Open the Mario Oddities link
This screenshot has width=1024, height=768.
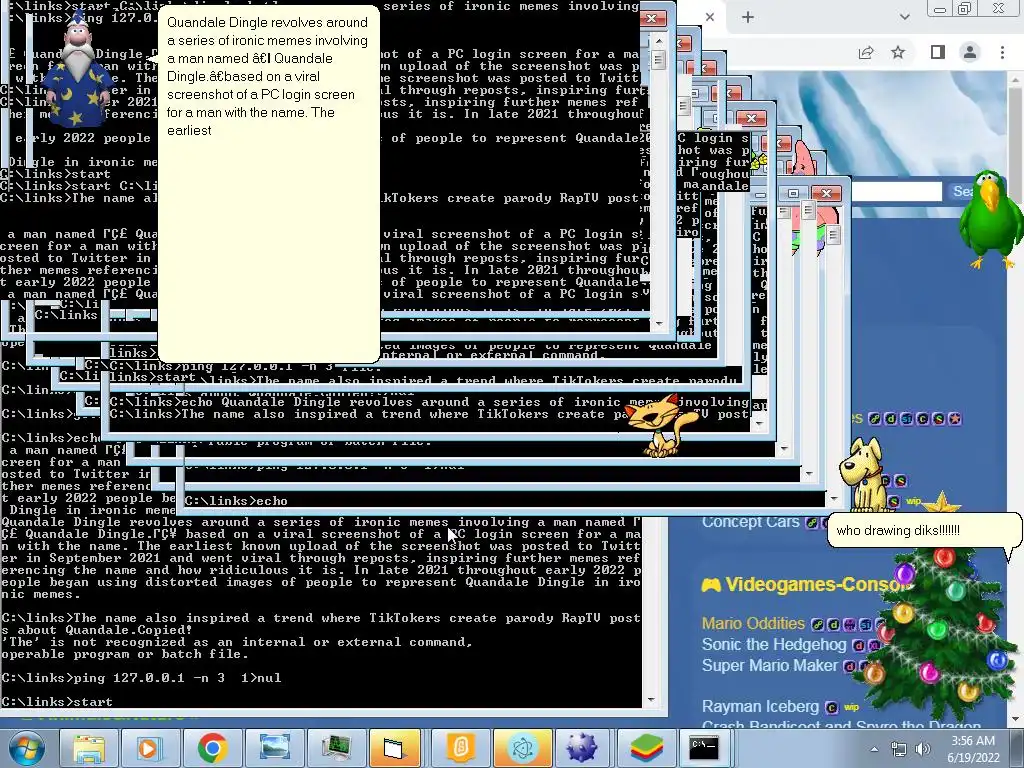point(753,624)
